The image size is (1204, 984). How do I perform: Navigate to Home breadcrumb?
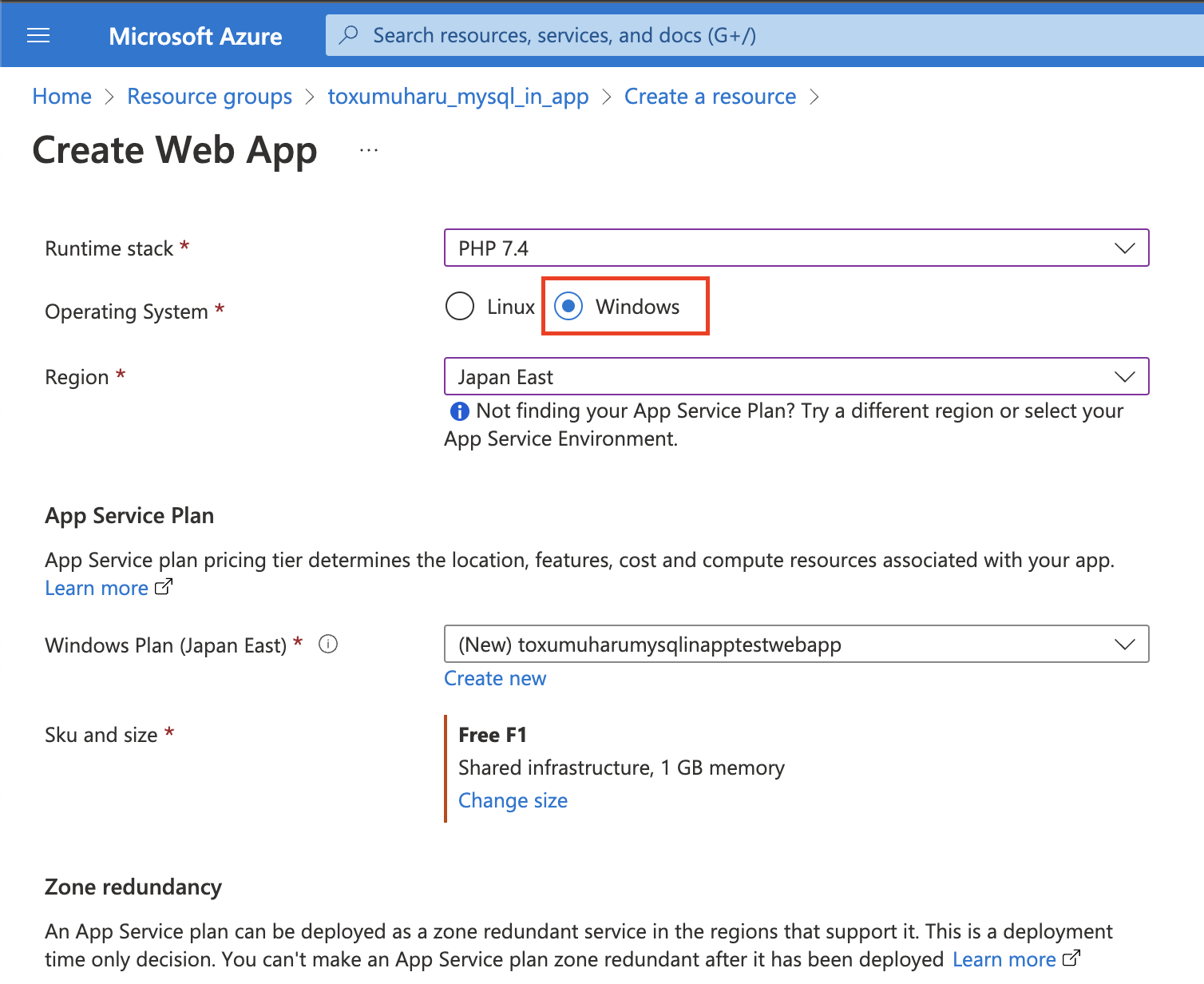pyautogui.click(x=61, y=96)
